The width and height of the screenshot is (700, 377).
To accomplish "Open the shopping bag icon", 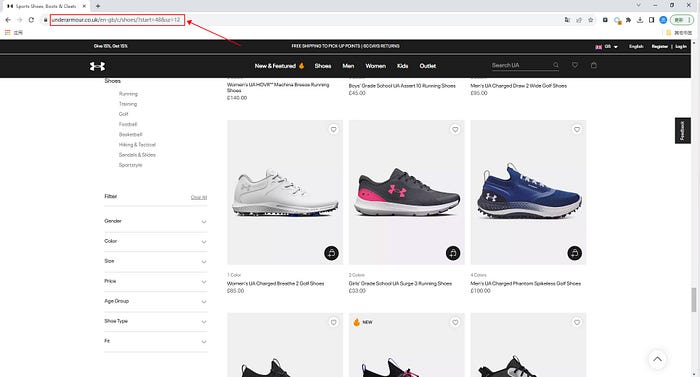I will pyautogui.click(x=593, y=65).
